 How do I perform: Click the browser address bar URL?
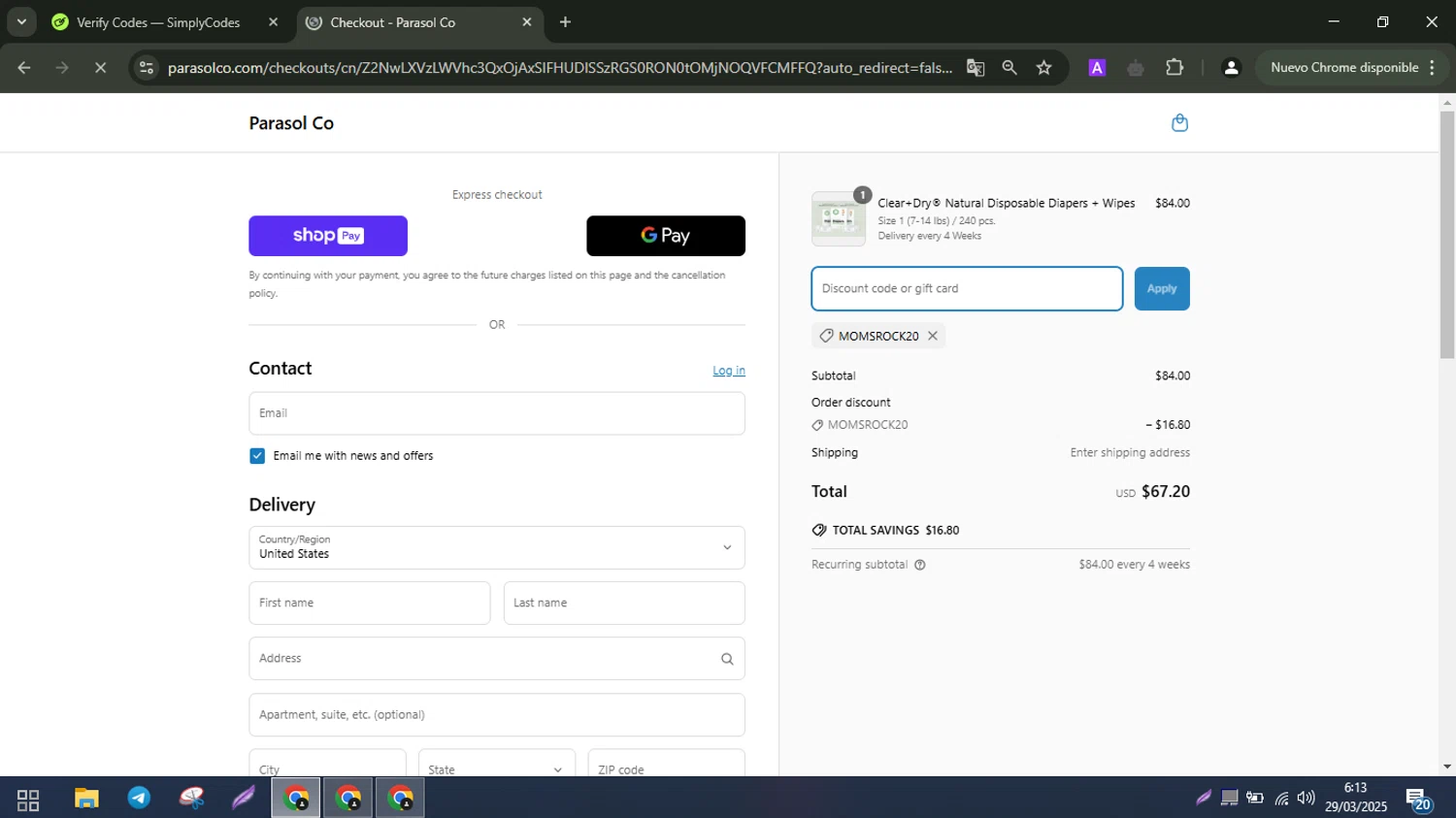559,68
